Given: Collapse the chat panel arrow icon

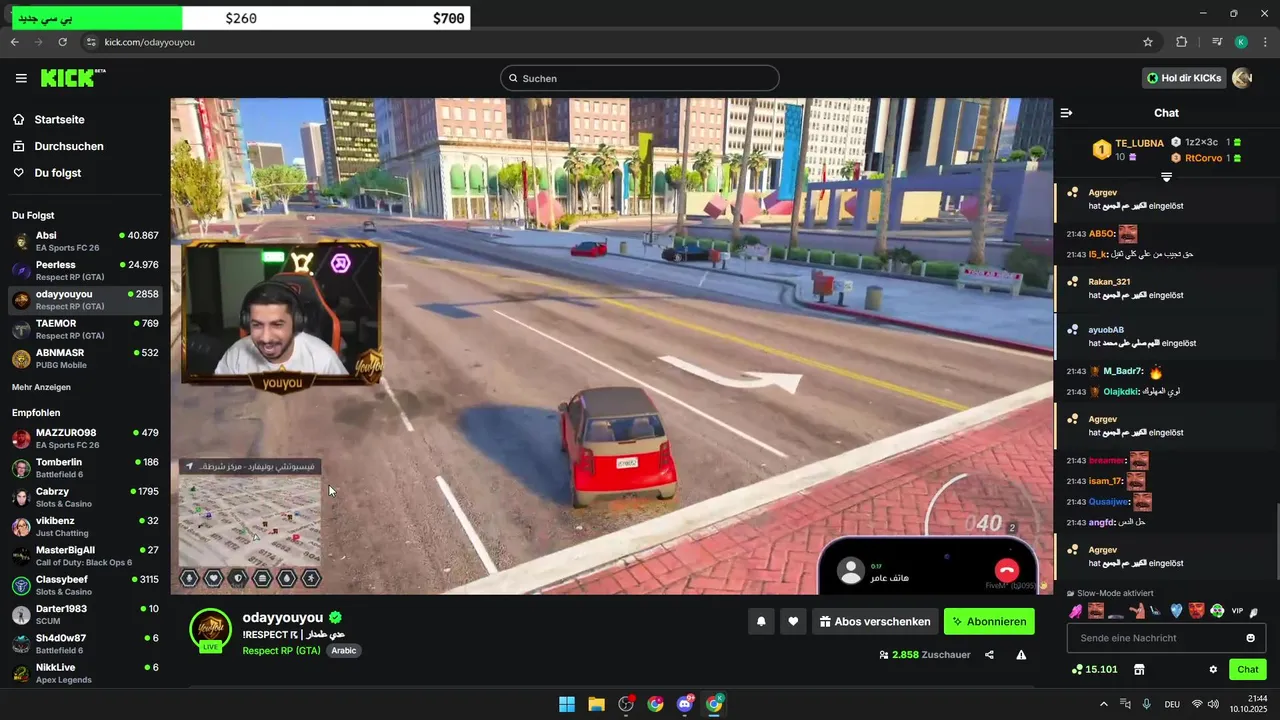Looking at the screenshot, I should click(x=1066, y=113).
